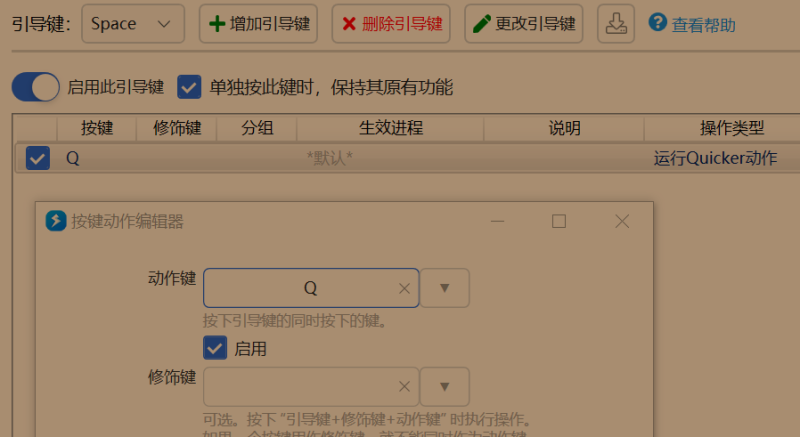This screenshot has width=800, height=437.
Task: Click the key action editor lightning app icon
Action: [x=56, y=221]
